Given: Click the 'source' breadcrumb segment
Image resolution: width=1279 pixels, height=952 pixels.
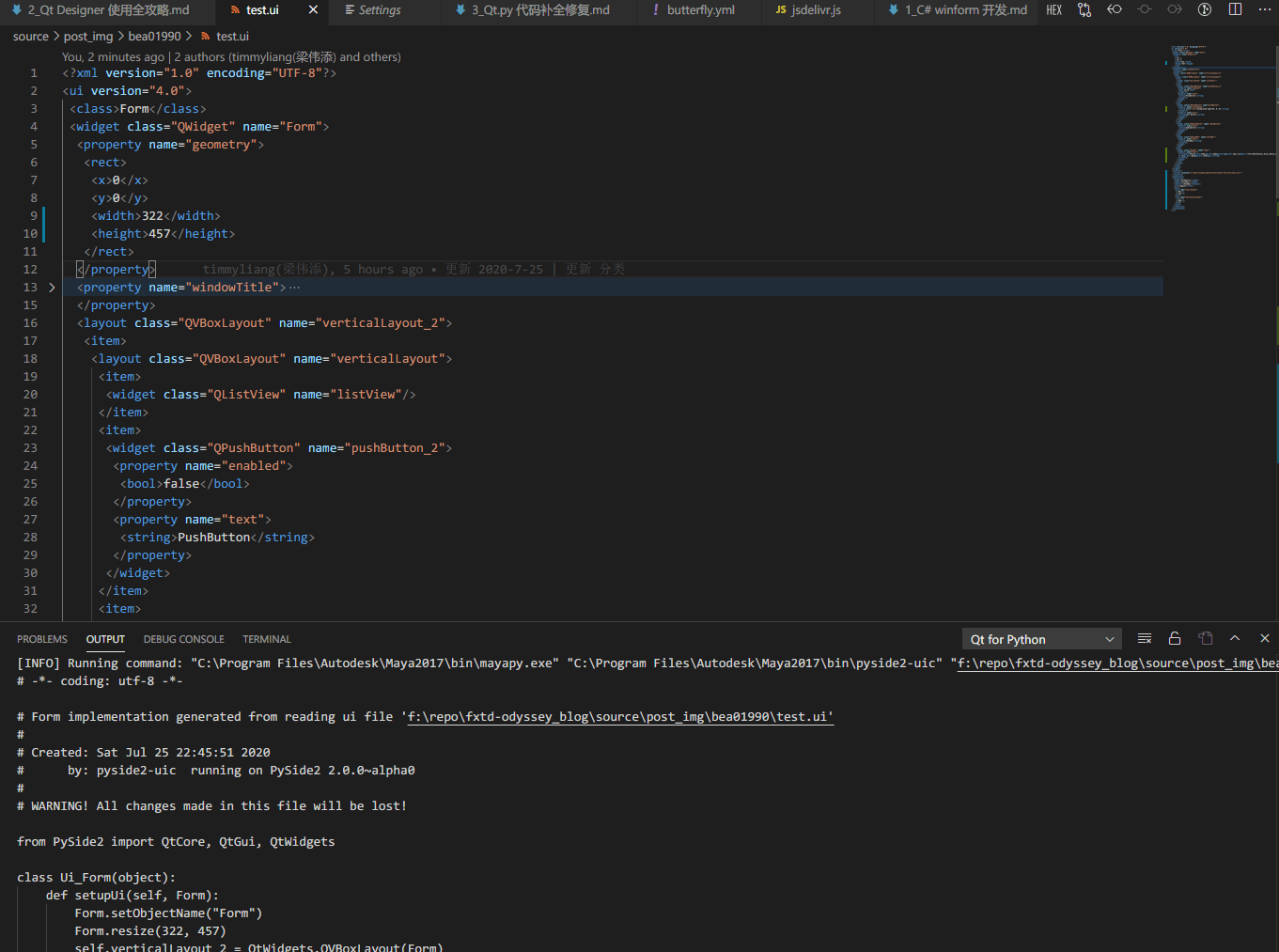Looking at the screenshot, I should [31, 36].
